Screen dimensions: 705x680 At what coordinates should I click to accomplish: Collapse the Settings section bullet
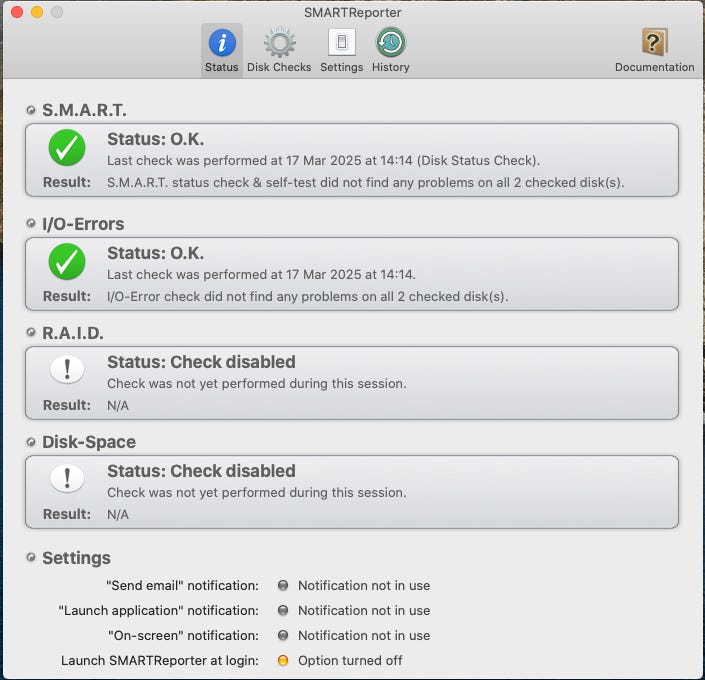31,558
